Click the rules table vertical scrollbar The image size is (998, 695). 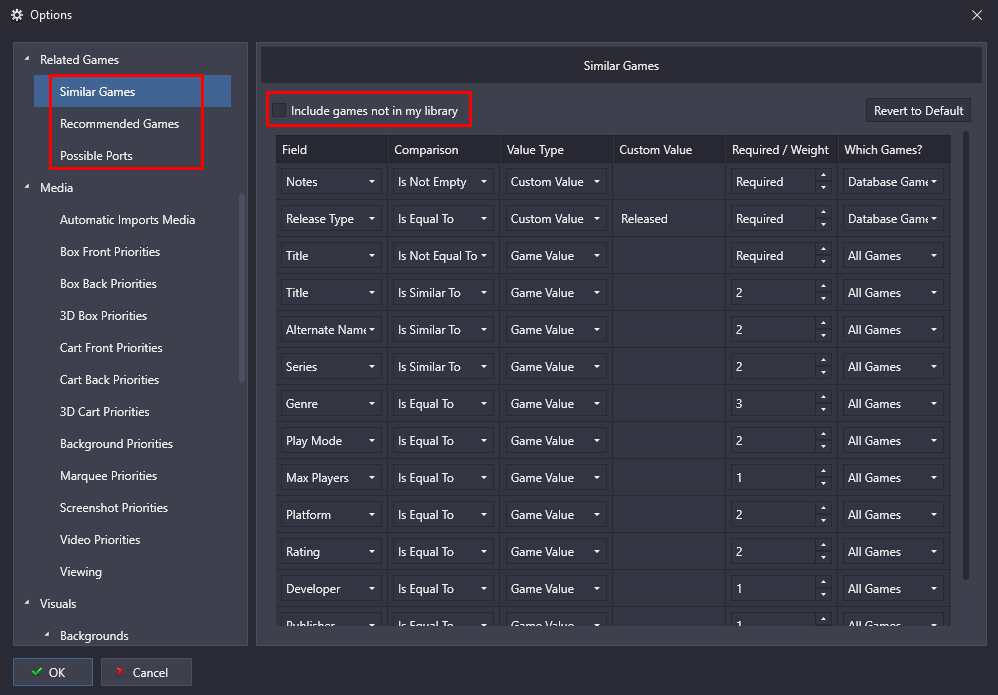[x=966, y=350]
